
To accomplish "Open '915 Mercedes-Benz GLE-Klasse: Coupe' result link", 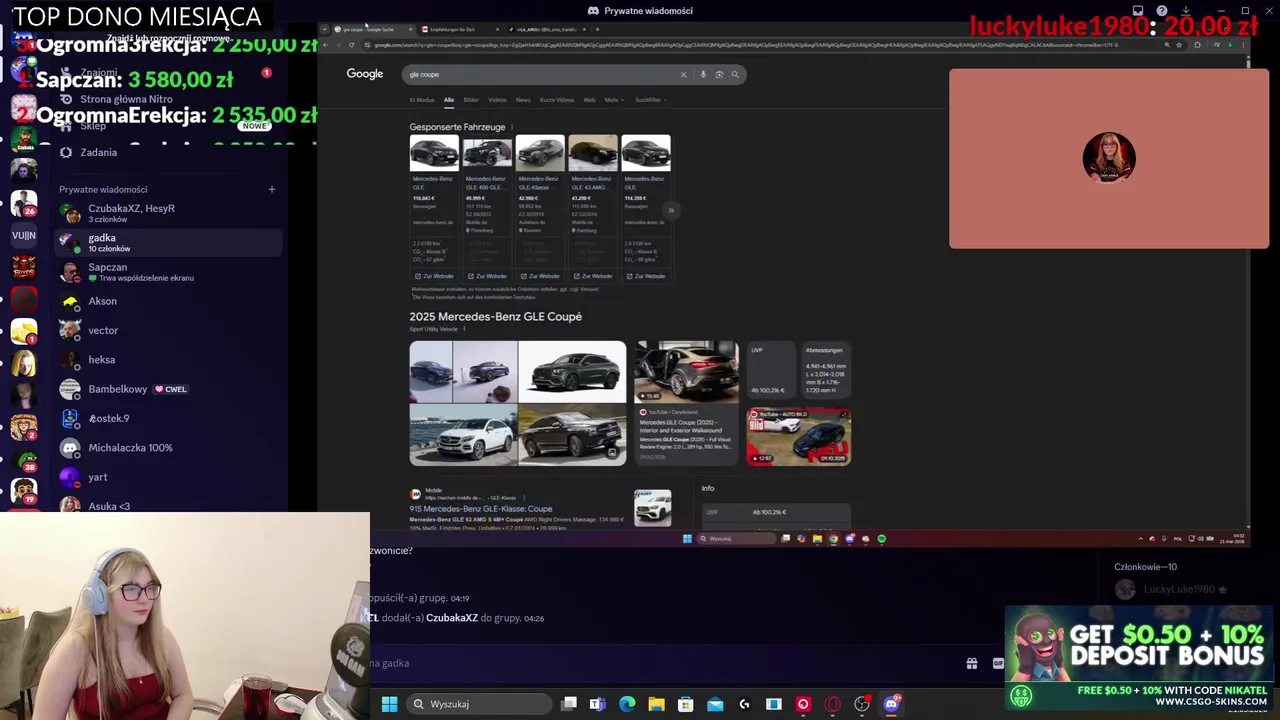I will click(480, 509).
